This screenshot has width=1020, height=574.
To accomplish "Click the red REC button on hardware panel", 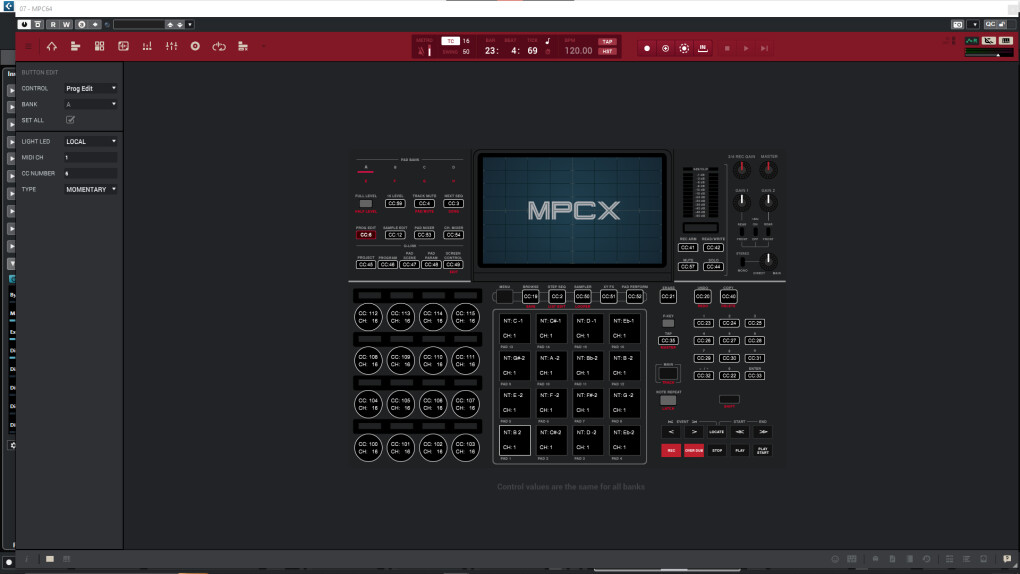I will coord(671,450).
